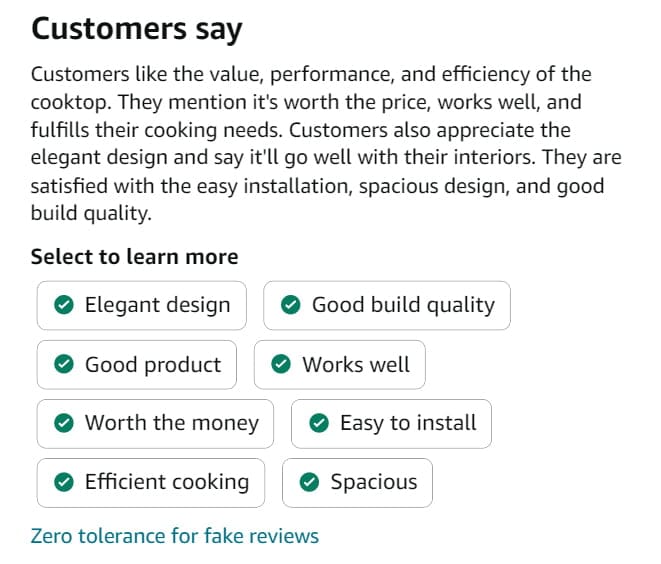Click the green checkmark icon beside Spacious

(x=310, y=483)
